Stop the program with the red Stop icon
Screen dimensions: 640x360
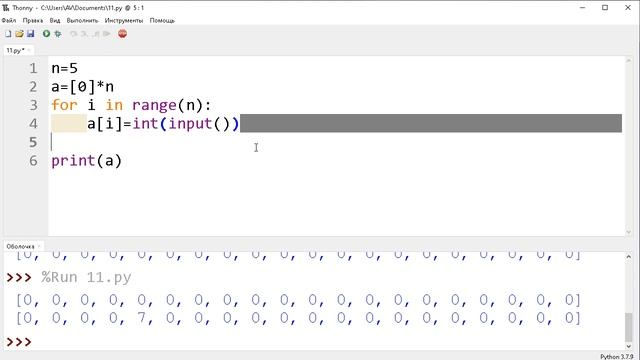(x=122, y=34)
